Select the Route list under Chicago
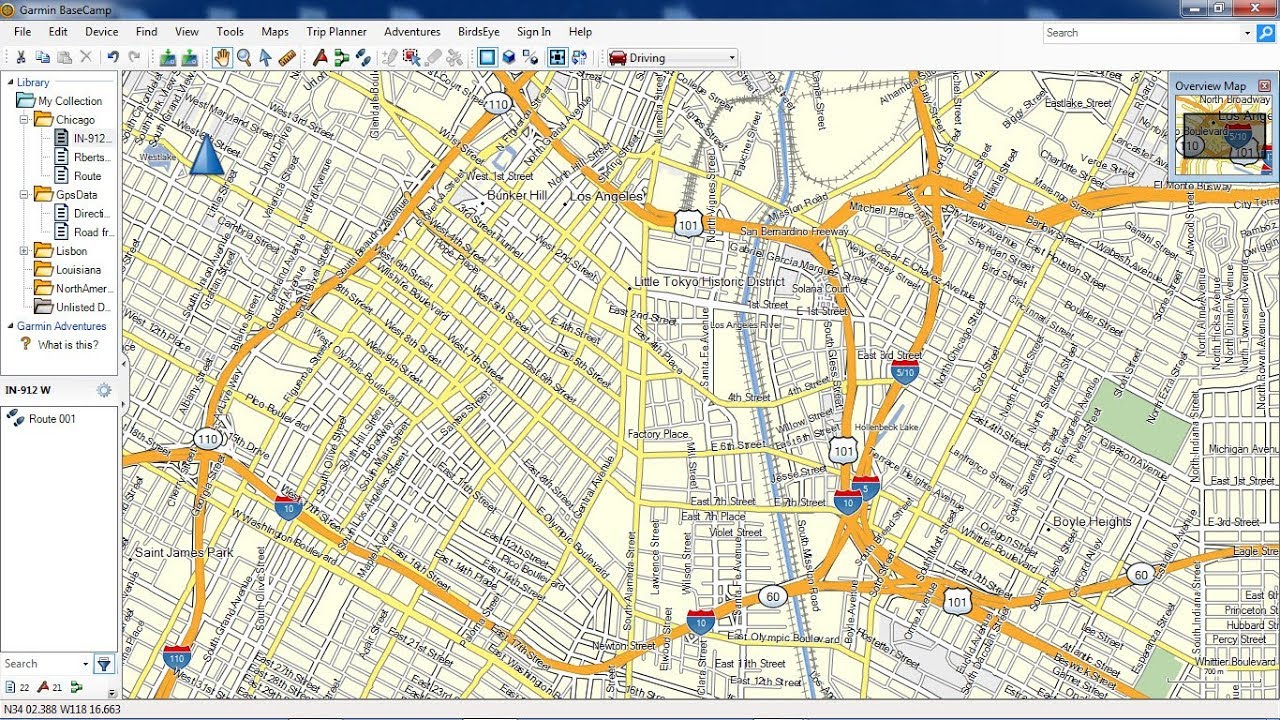The height and width of the screenshot is (720, 1280). (78, 176)
